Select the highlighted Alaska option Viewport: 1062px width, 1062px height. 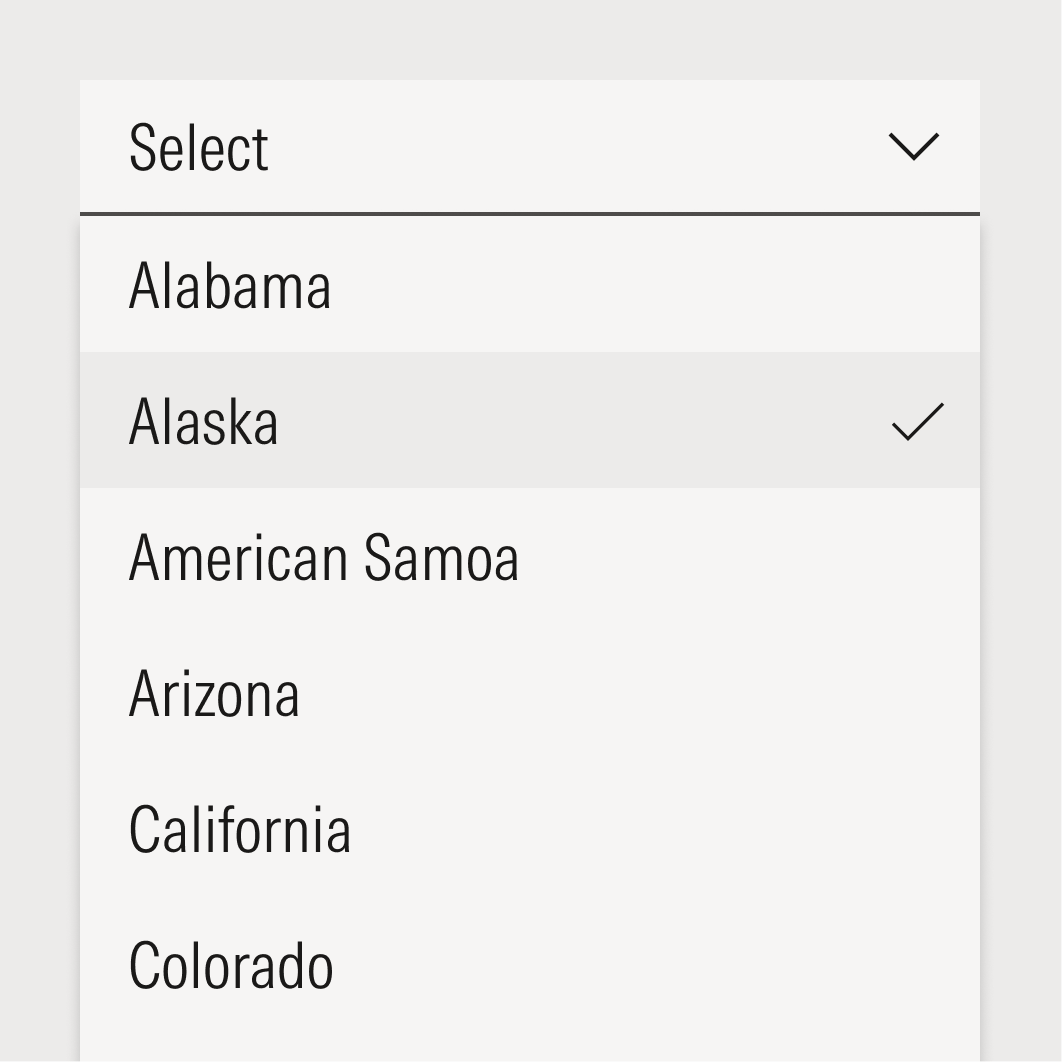point(529,421)
